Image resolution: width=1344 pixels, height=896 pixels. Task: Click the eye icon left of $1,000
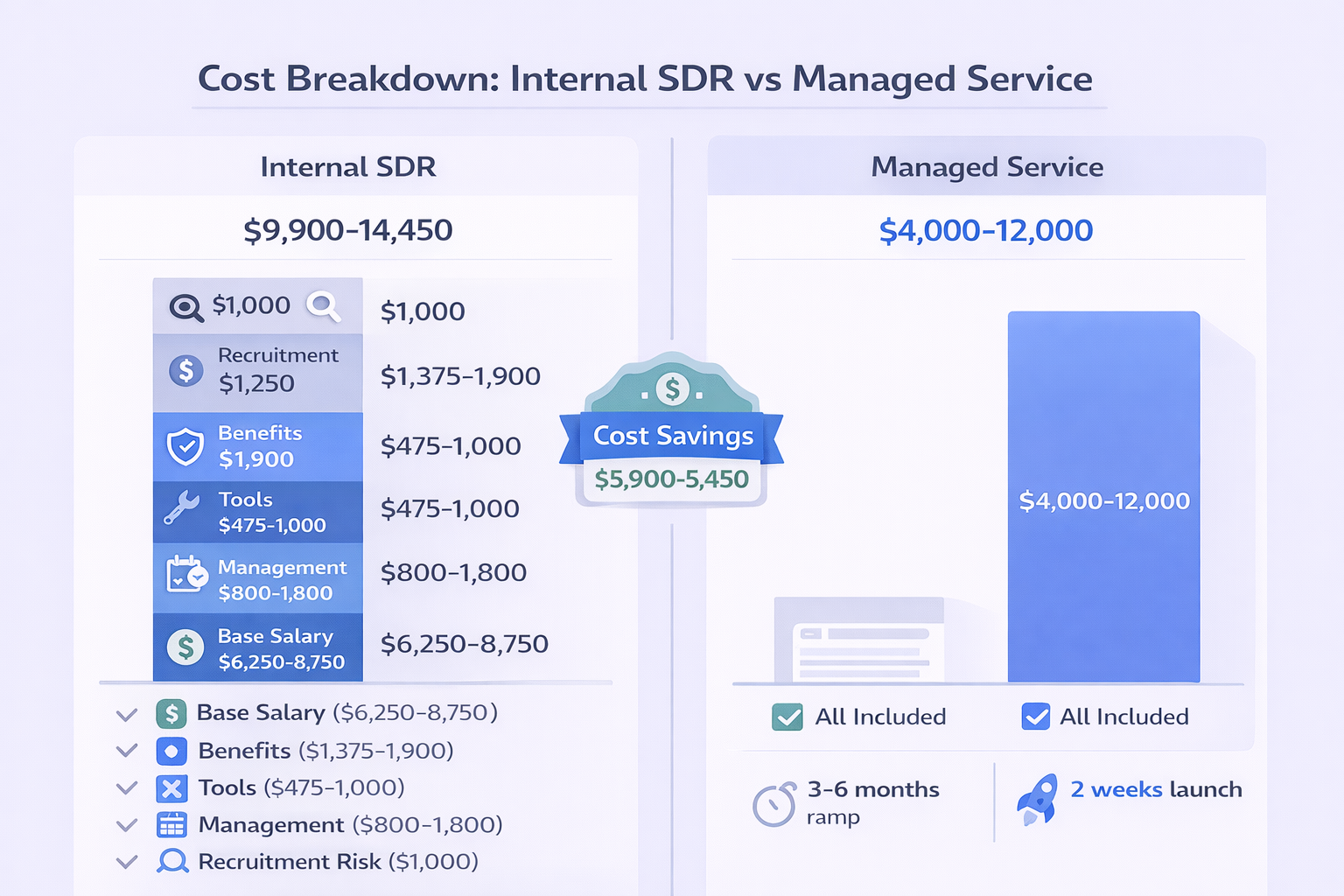point(185,307)
